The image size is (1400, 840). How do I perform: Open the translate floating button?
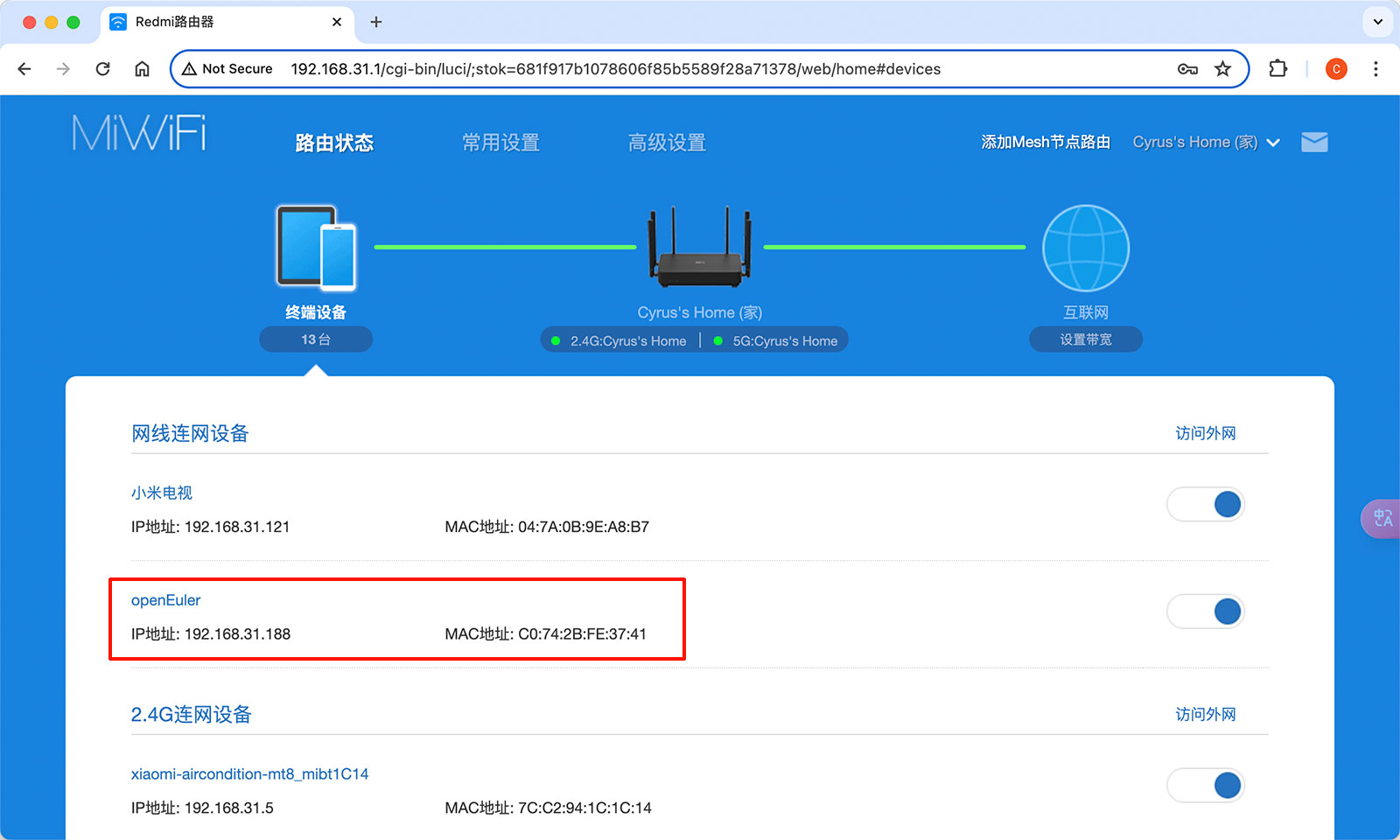click(1382, 519)
